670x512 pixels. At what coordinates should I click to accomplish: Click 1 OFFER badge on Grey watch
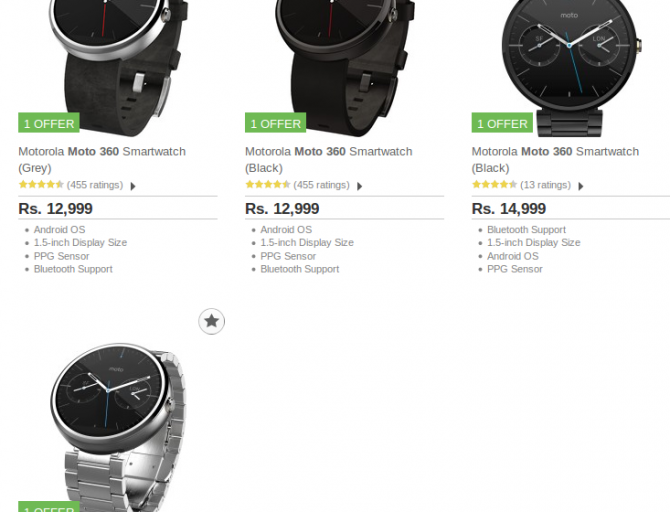(49, 123)
